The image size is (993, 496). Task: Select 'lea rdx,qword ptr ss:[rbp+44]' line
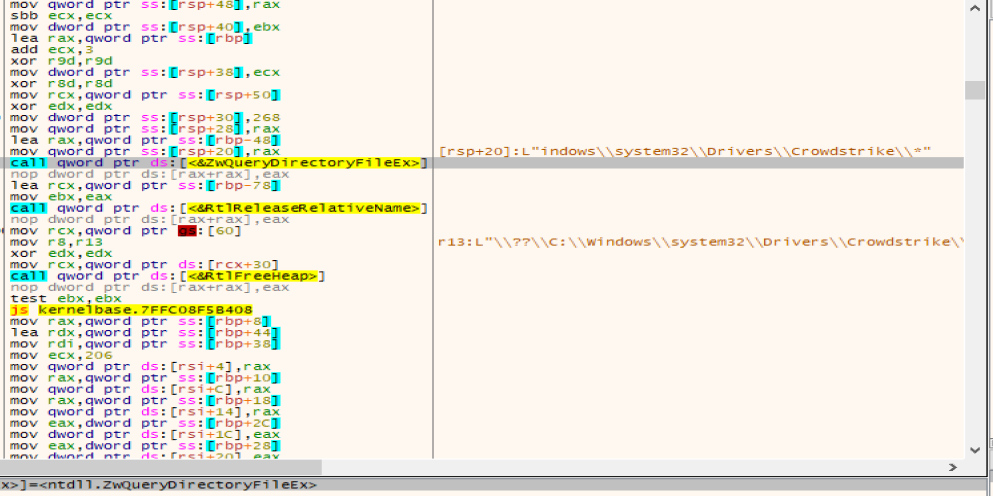pos(145,333)
